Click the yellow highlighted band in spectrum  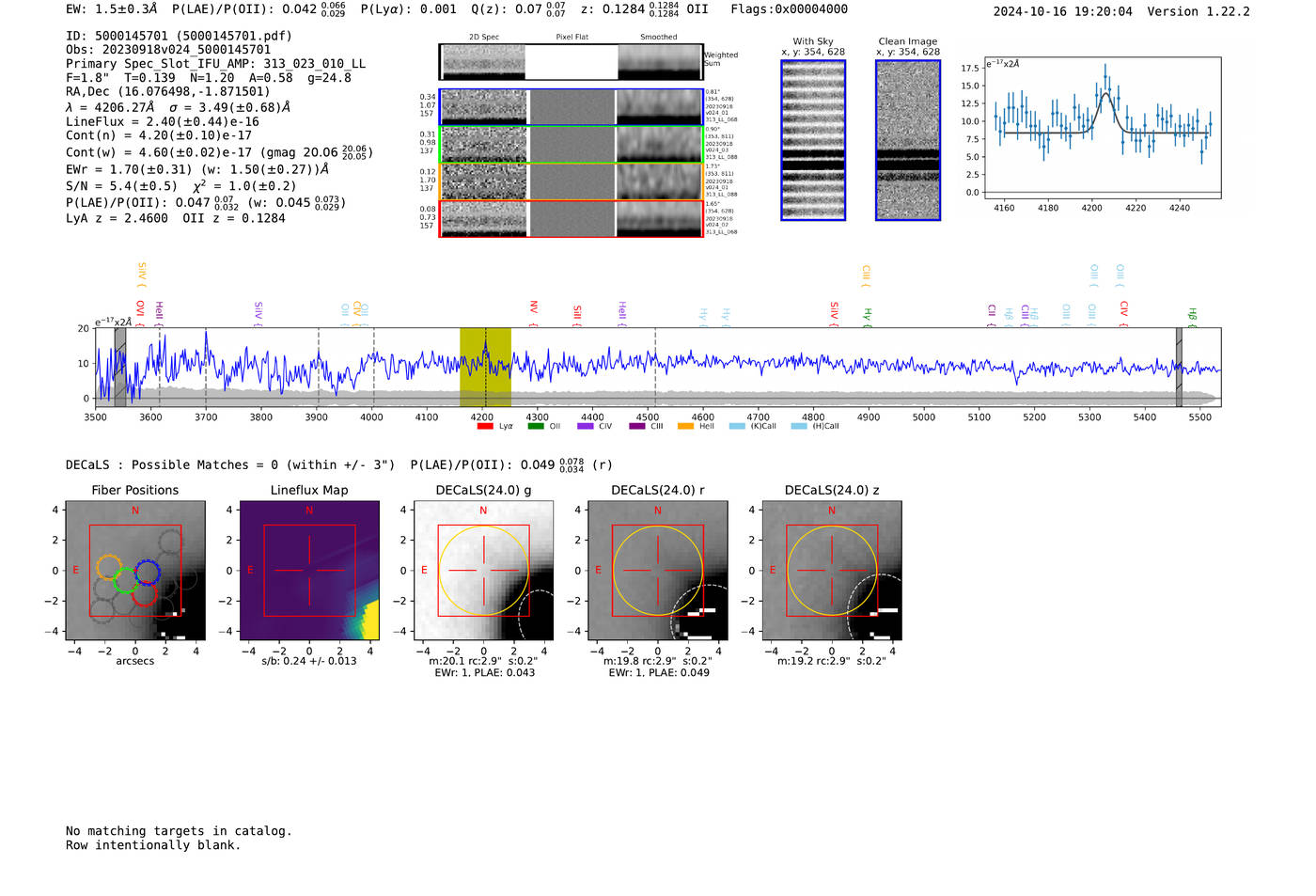click(x=485, y=367)
